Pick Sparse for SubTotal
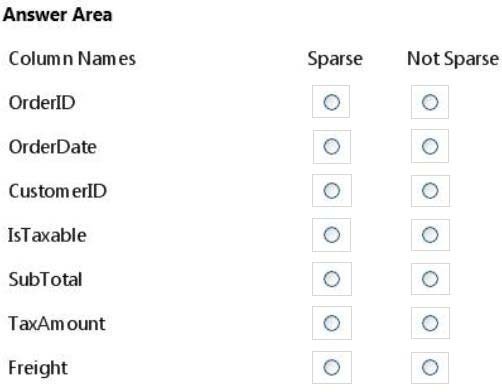This screenshot has width=502, height=392. pos(331,279)
